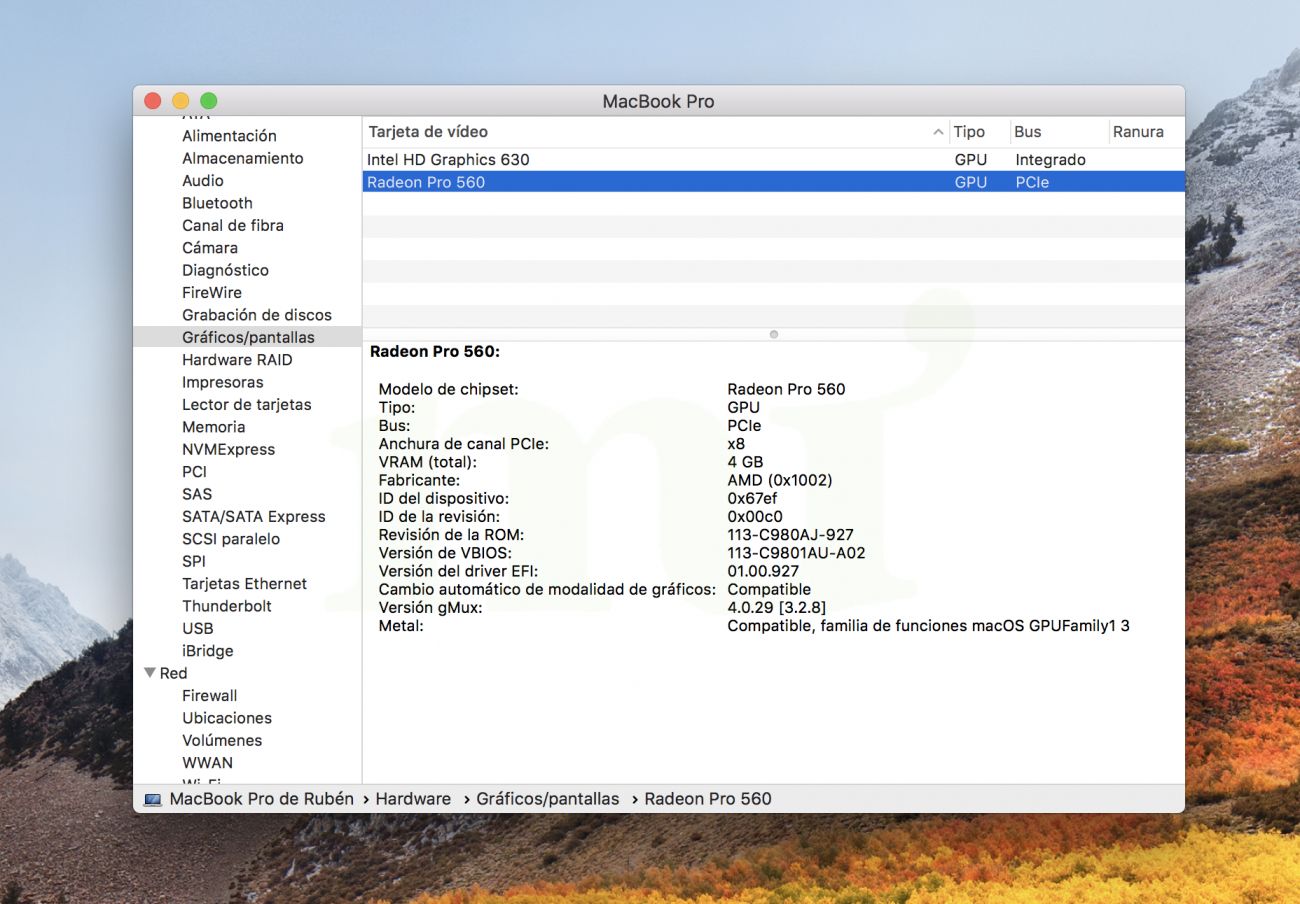Select Impresoras in the sidebar

[223, 382]
